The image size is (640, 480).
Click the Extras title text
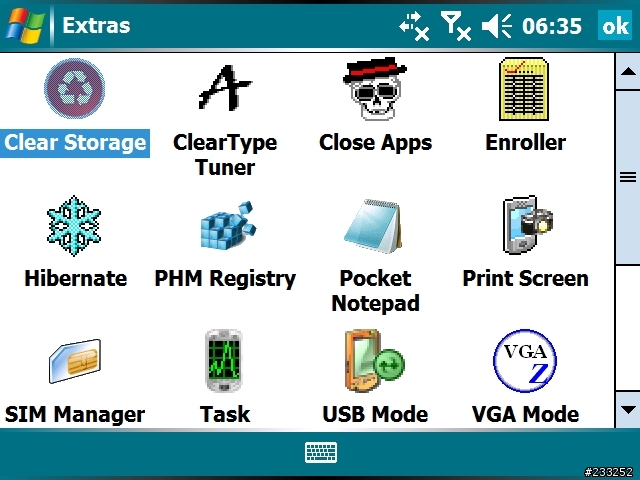coord(96,26)
